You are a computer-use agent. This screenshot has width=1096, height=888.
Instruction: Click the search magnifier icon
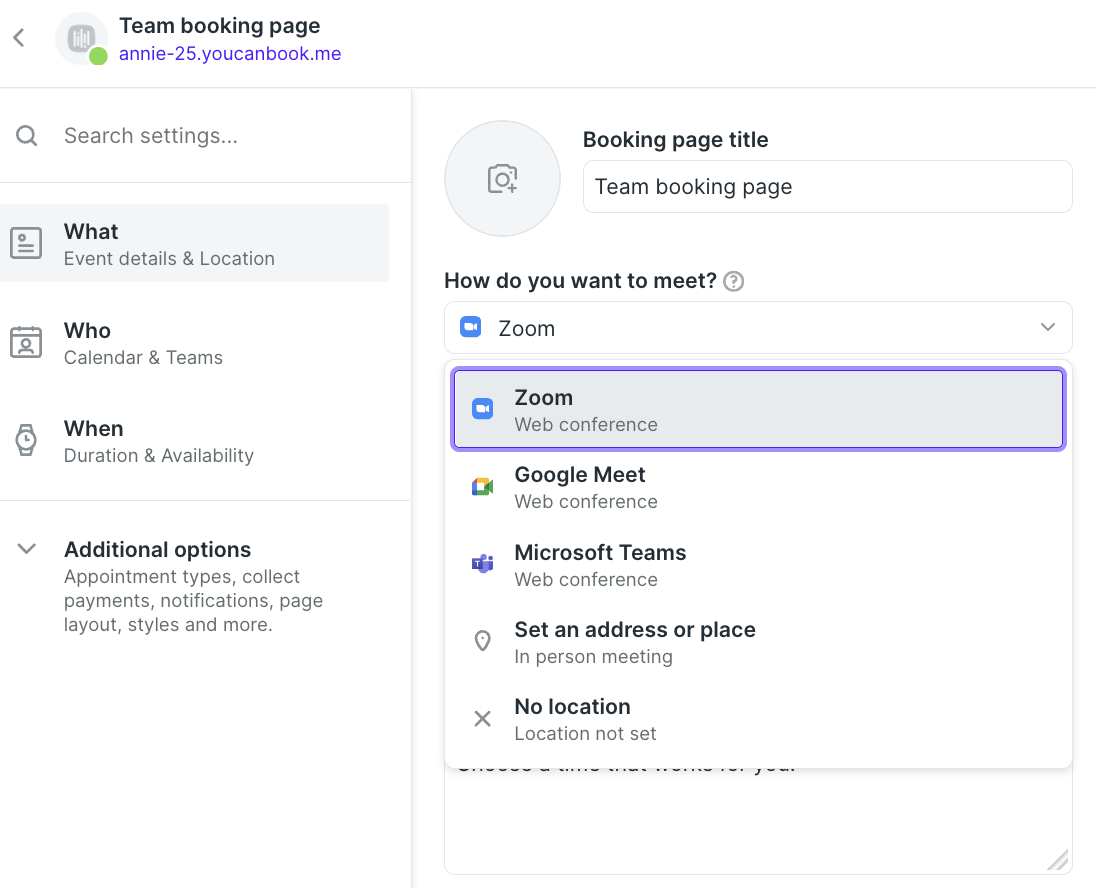click(26, 135)
